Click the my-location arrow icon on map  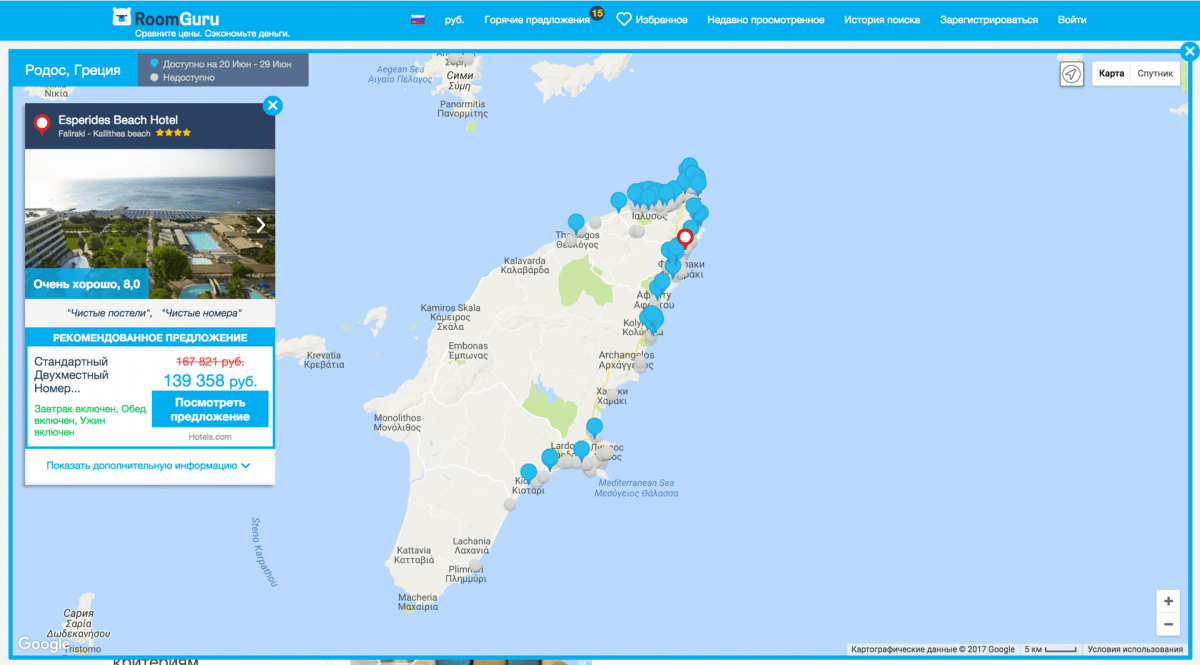[1071, 74]
